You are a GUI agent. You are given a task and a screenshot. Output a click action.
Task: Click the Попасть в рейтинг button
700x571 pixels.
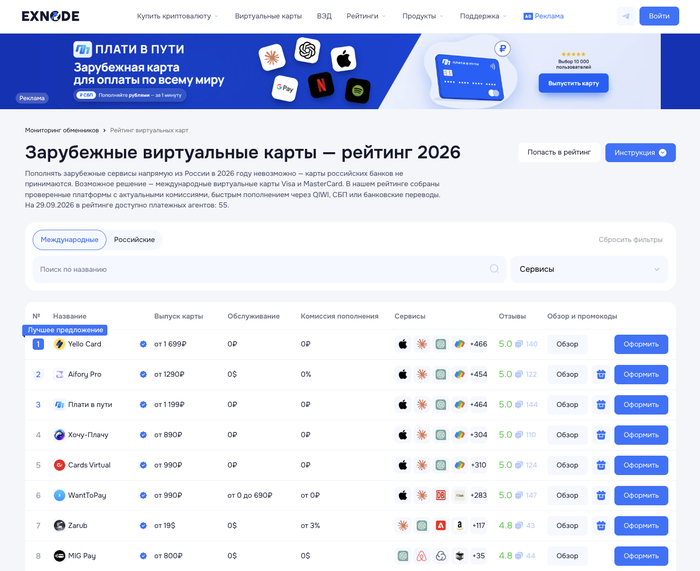tap(559, 153)
